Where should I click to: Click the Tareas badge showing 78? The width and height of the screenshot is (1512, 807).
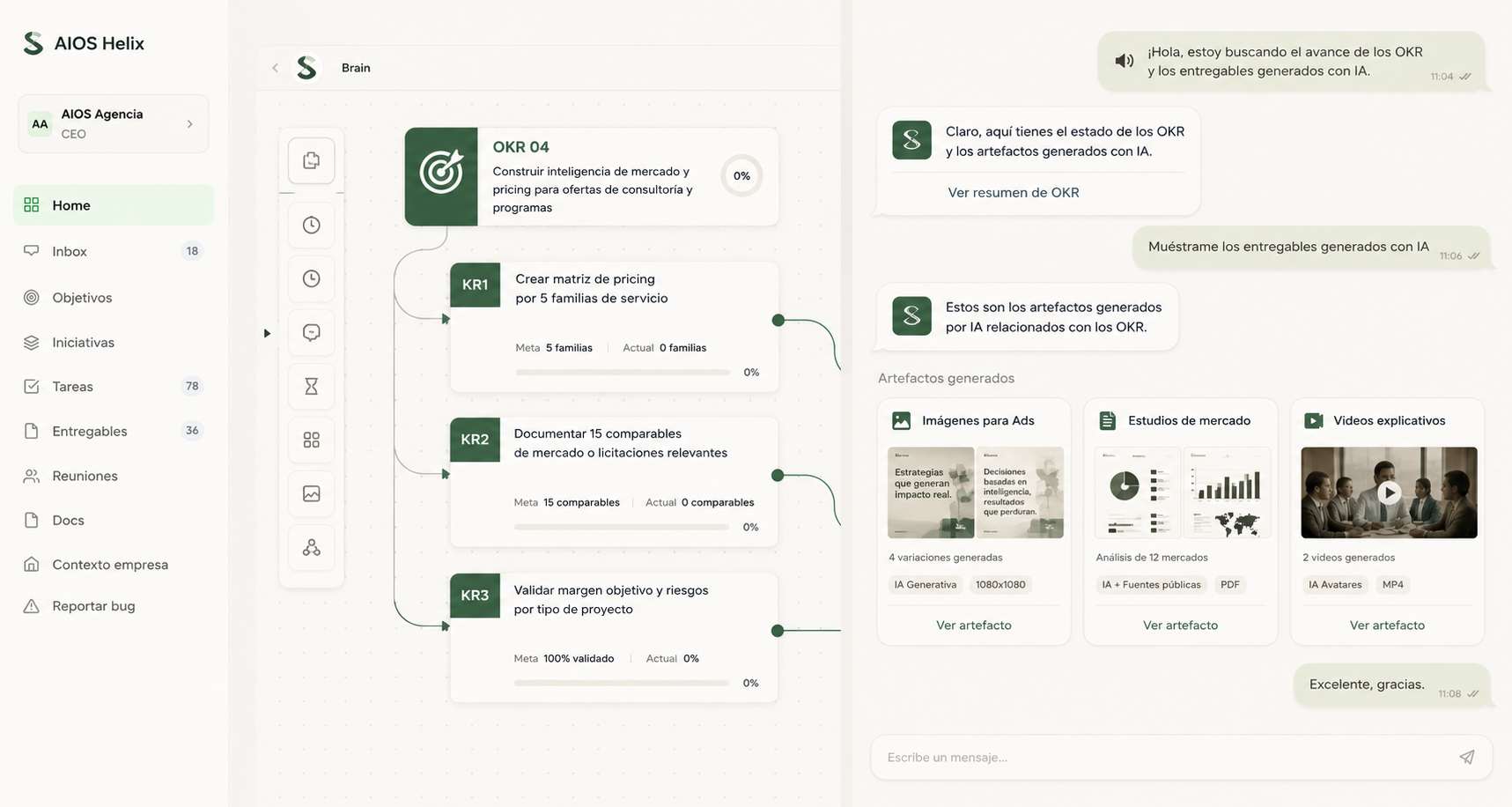point(192,386)
